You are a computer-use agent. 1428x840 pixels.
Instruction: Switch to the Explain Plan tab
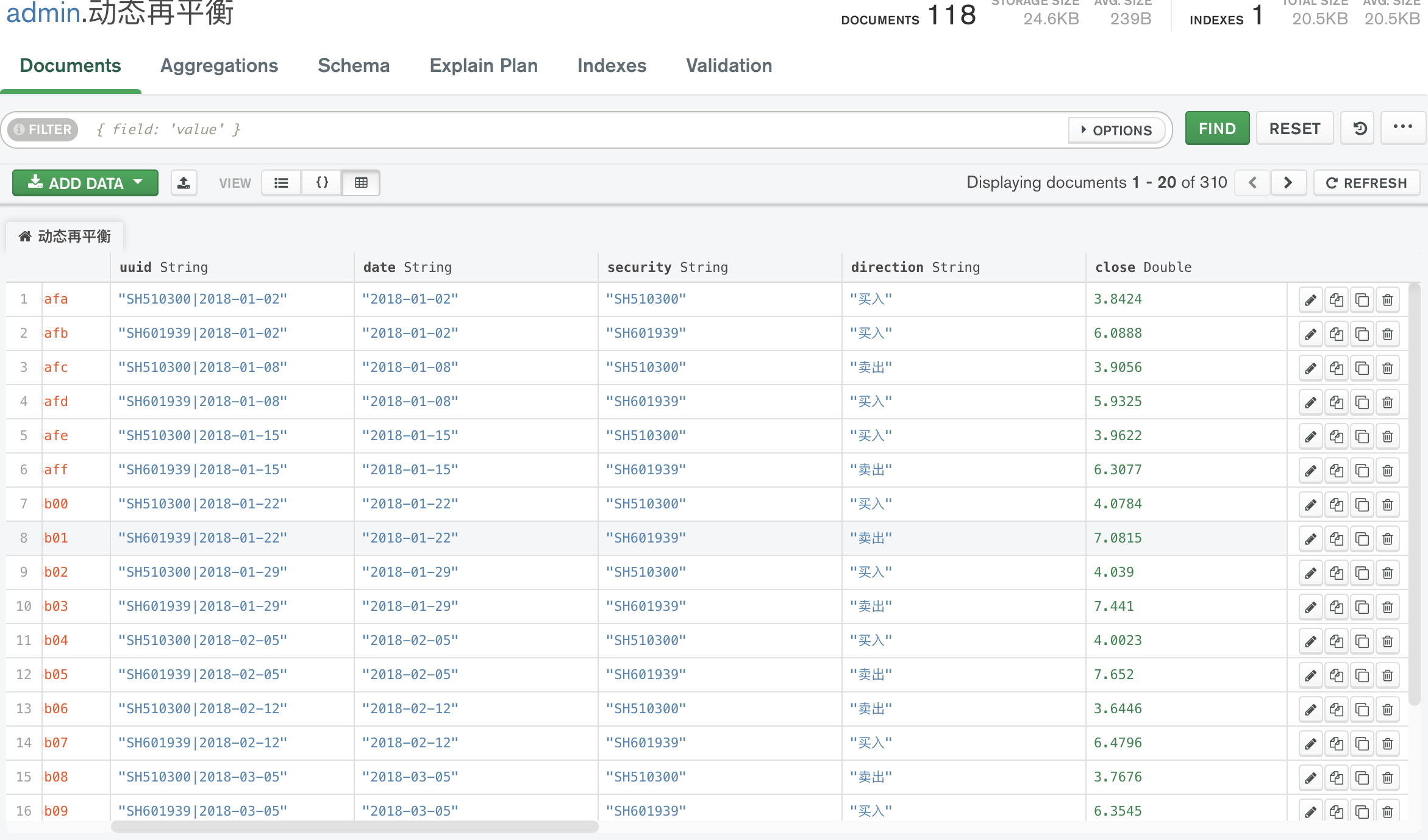[484, 66]
